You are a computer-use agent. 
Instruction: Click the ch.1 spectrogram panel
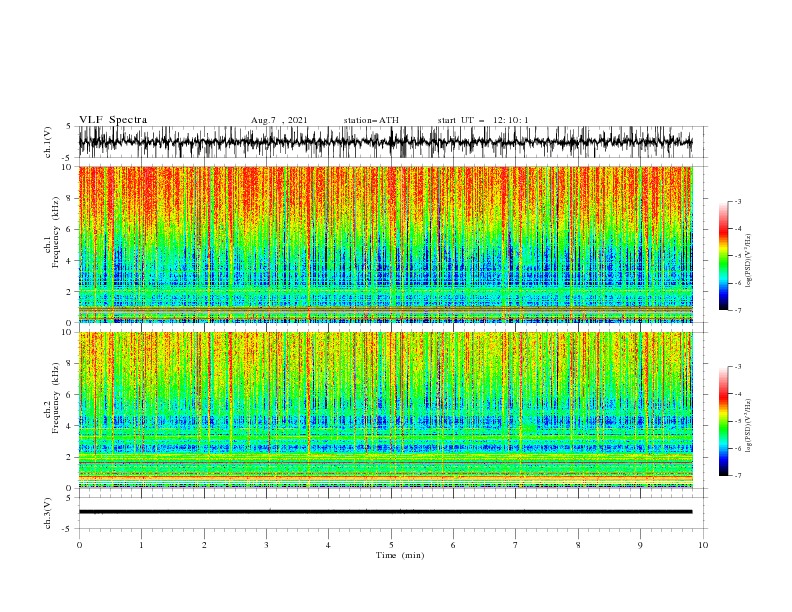pos(386,244)
